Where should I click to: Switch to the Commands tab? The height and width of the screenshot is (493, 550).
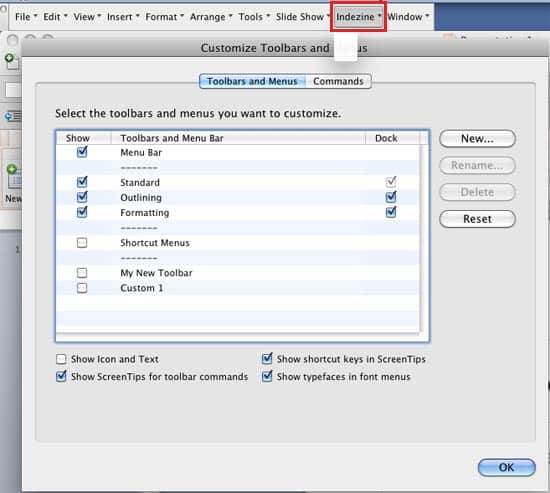[x=338, y=81]
